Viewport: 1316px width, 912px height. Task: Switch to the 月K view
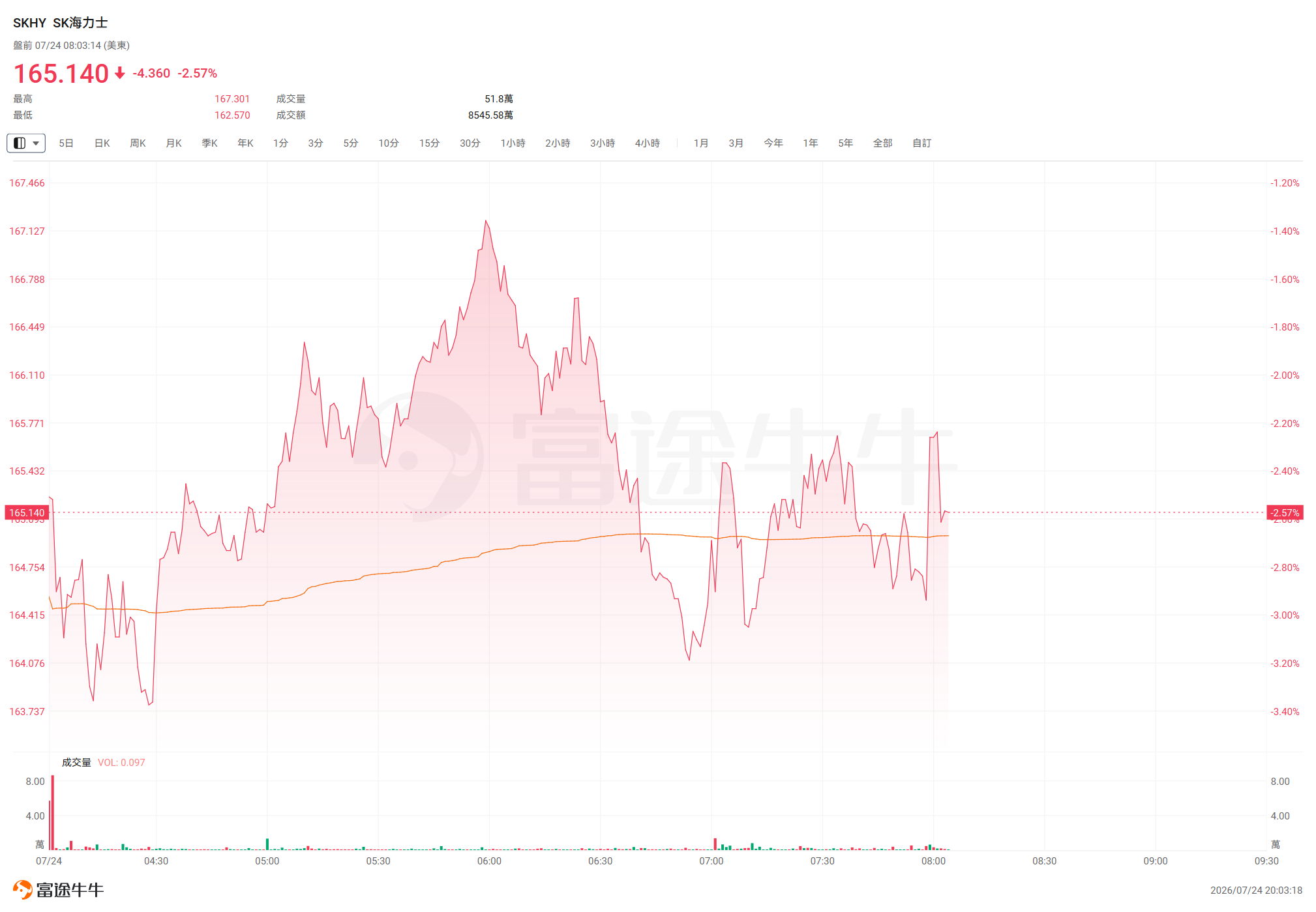[x=173, y=143]
